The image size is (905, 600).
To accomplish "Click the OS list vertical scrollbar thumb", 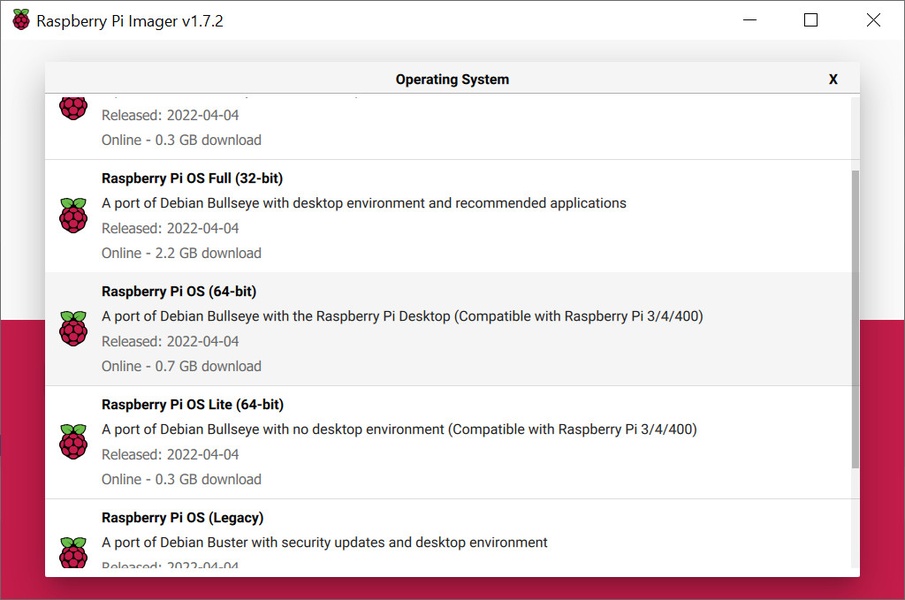I will [x=854, y=318].
